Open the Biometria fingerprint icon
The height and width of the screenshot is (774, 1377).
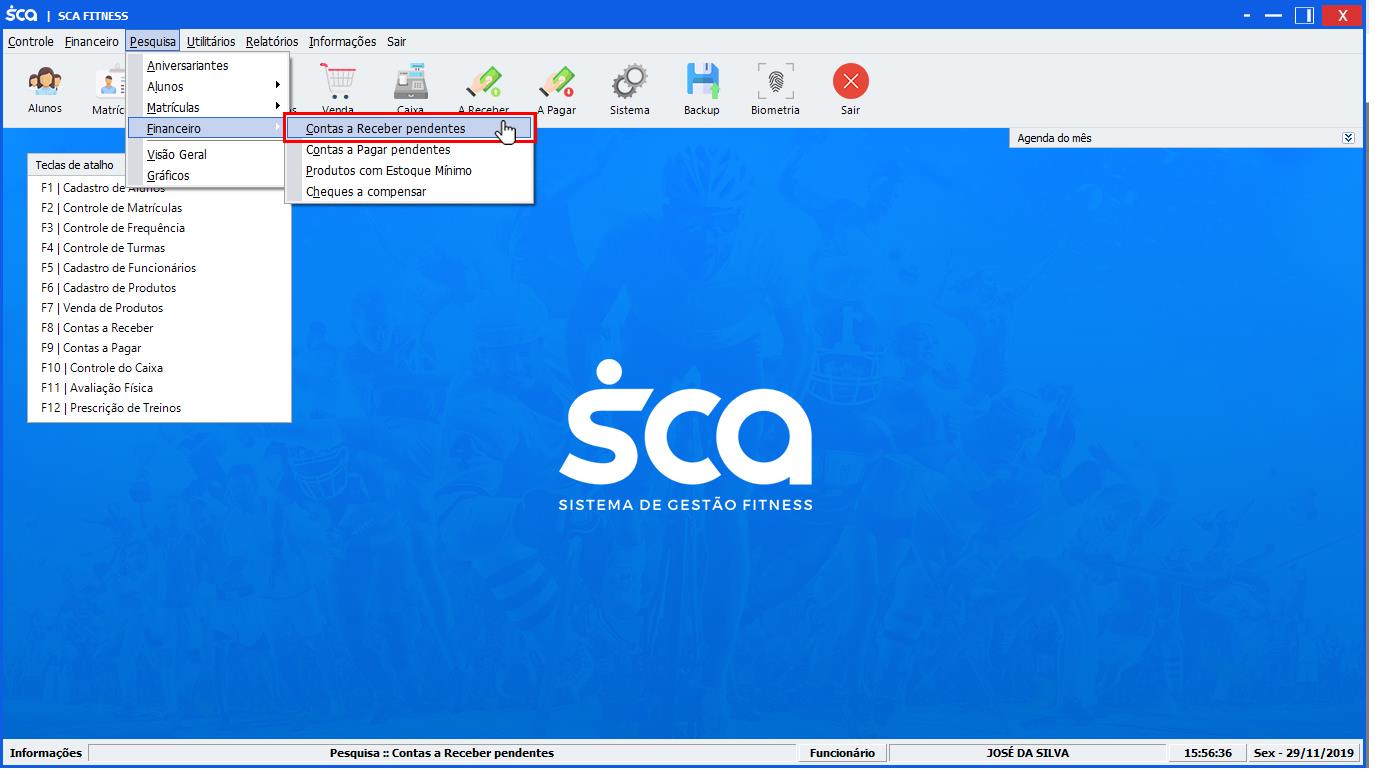coord(775,89)
